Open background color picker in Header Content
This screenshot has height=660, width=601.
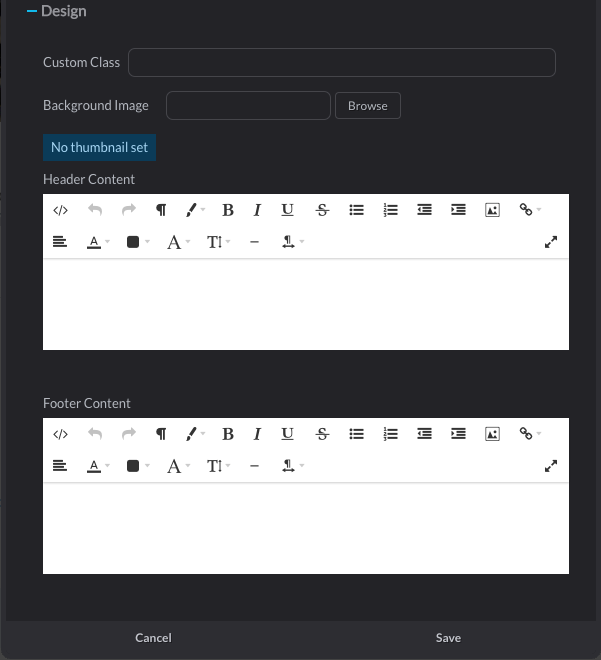point(138,242)
